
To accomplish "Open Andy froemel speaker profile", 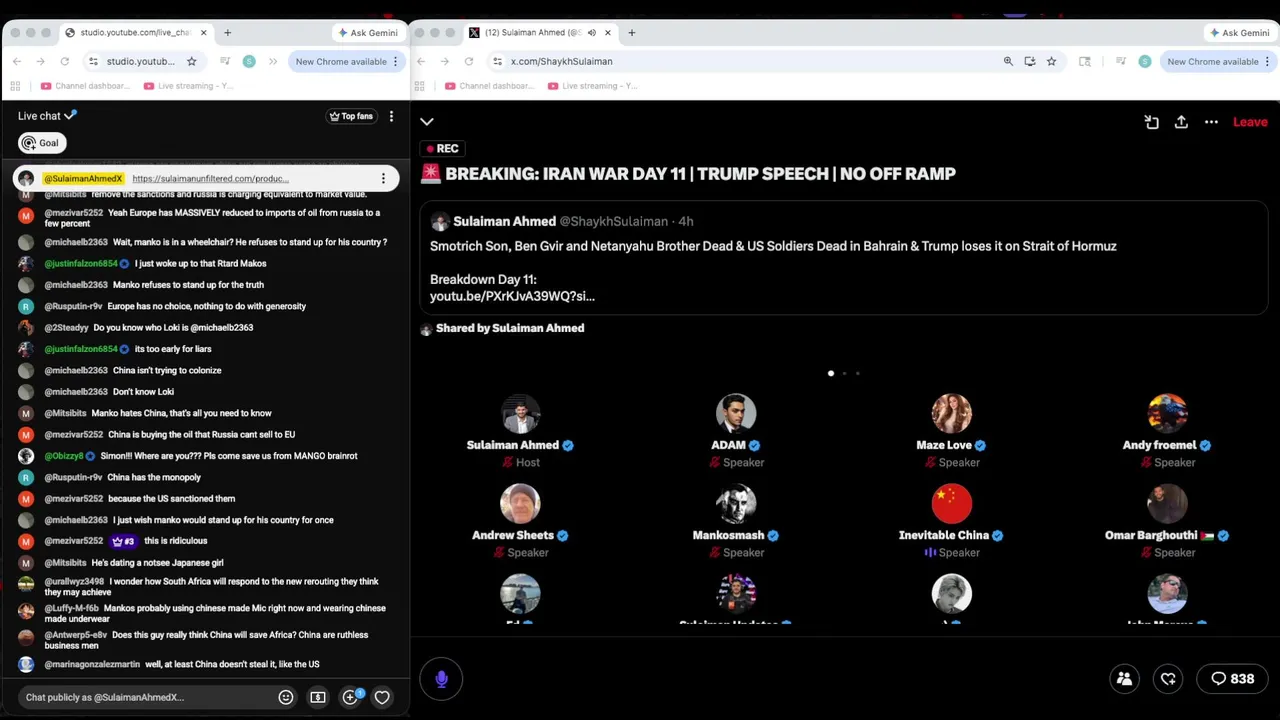I will (1167, 413).
